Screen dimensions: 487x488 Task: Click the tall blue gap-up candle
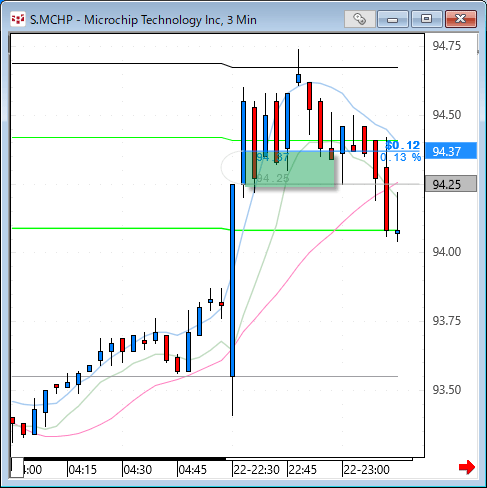click(232, 280)
